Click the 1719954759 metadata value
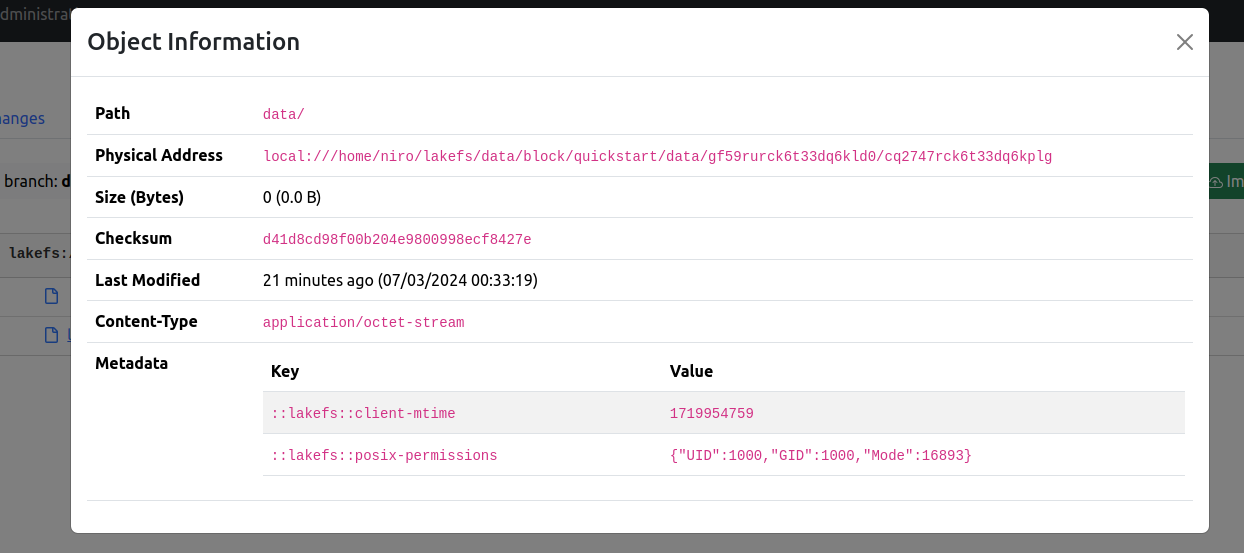1244x553 pixels. (x=711, y=413)
